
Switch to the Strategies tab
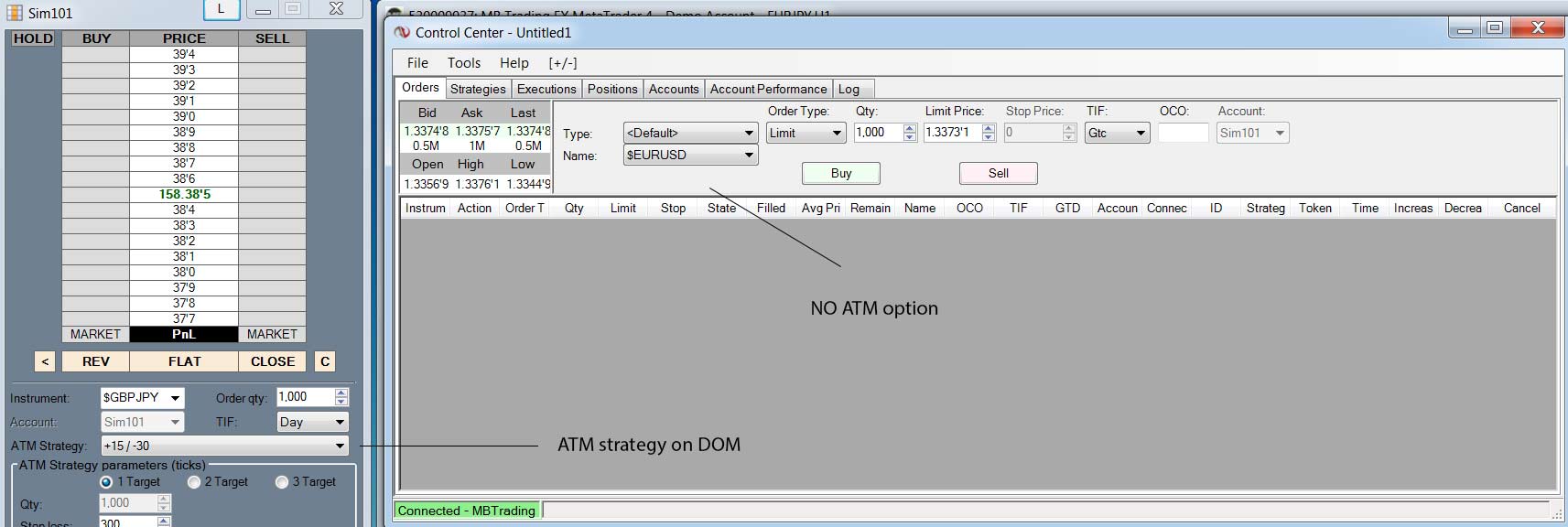click(478, 89)
